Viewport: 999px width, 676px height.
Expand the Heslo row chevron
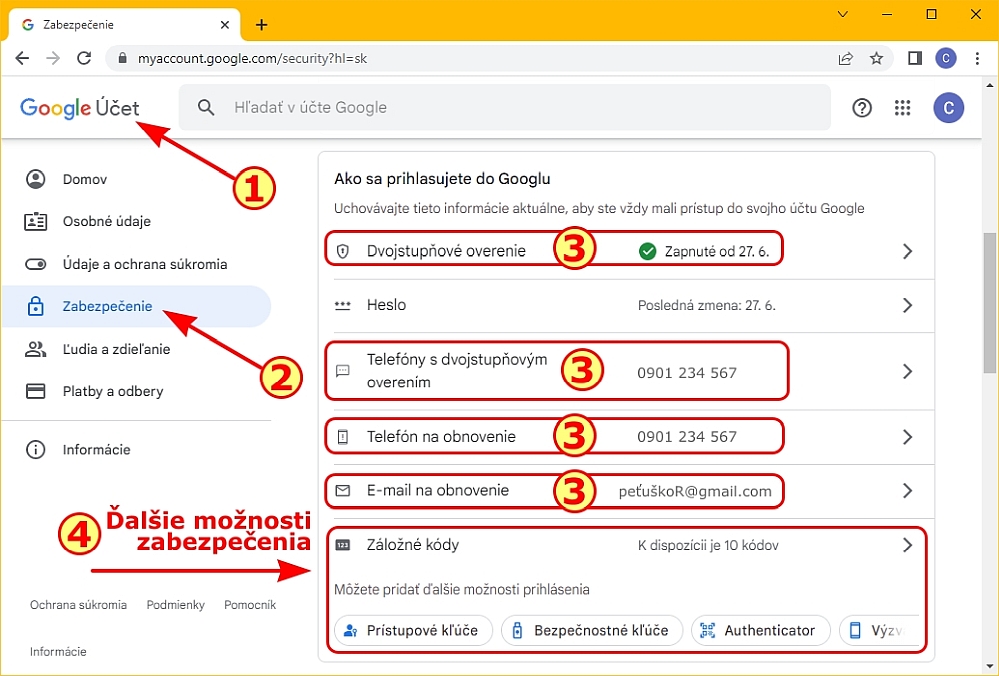(907, 305)
